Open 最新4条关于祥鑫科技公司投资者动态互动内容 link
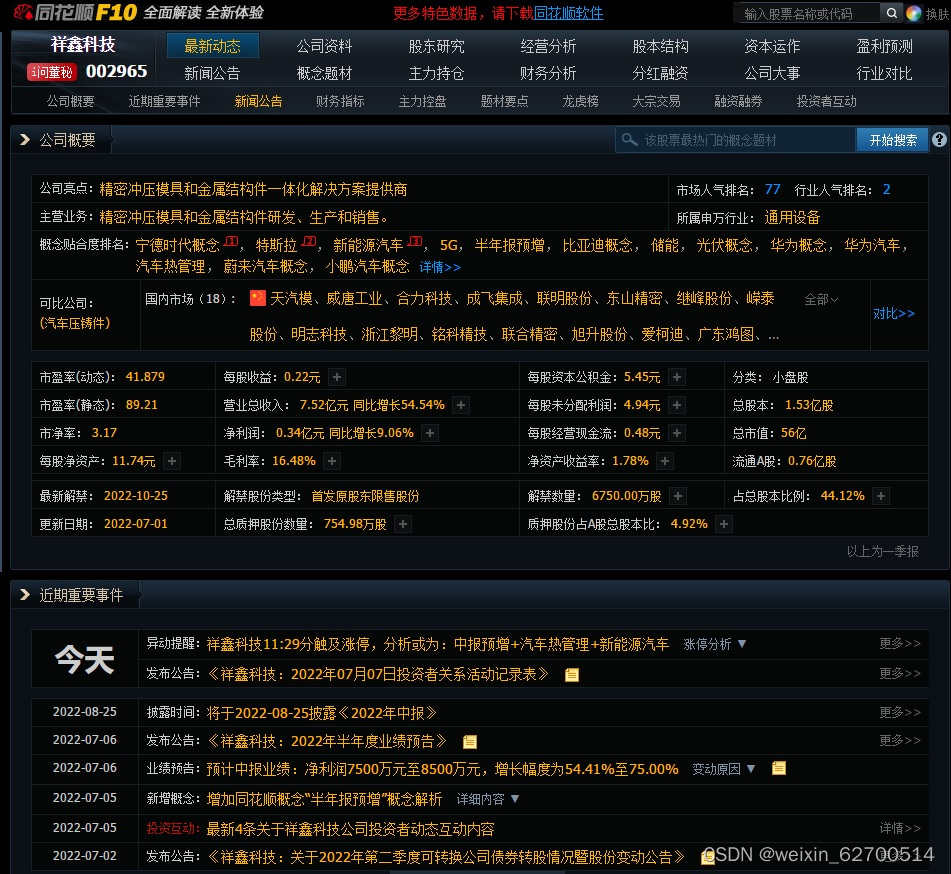The image size is (951, 874). [351, 829]
